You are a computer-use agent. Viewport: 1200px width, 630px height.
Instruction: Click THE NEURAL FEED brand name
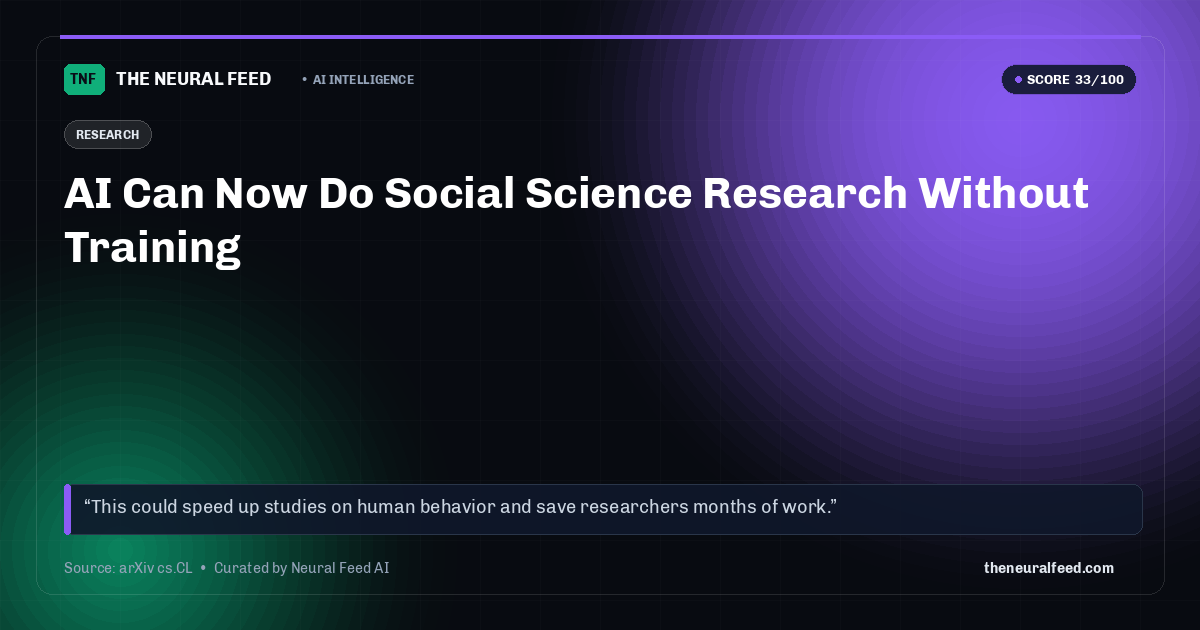point(194,79)
